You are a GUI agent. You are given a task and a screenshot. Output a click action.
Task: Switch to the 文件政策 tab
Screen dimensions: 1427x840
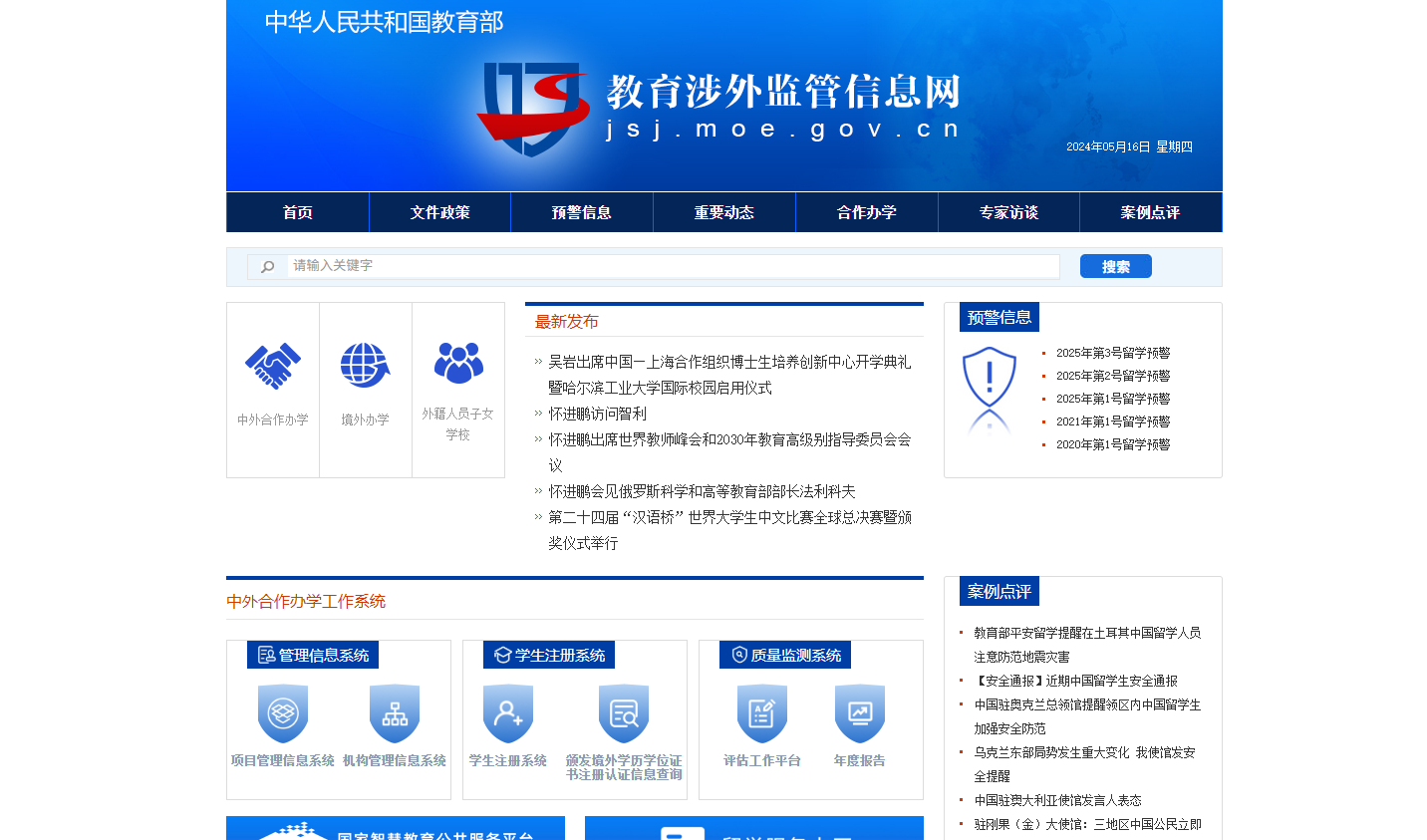[439, 211]
